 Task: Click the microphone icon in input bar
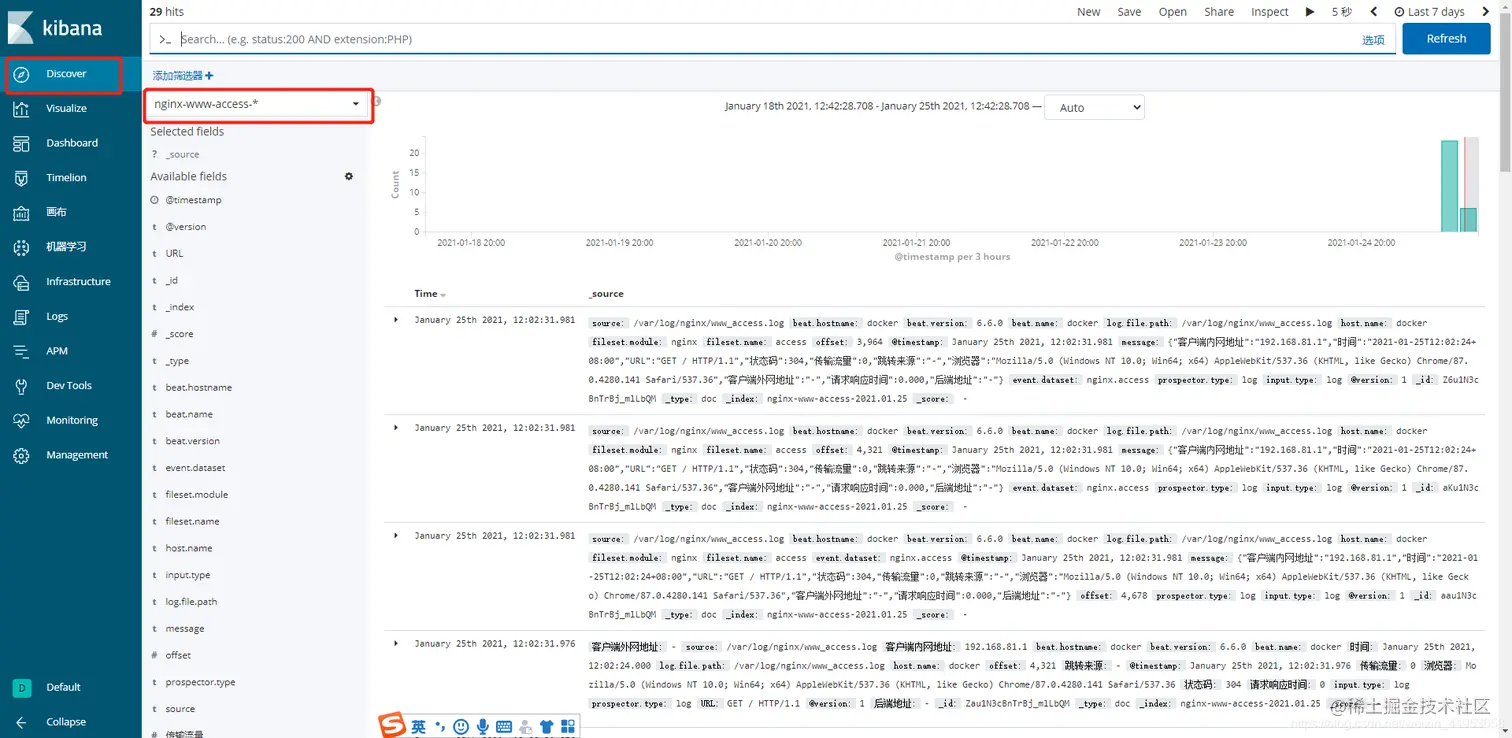click(x=483, y=726)
